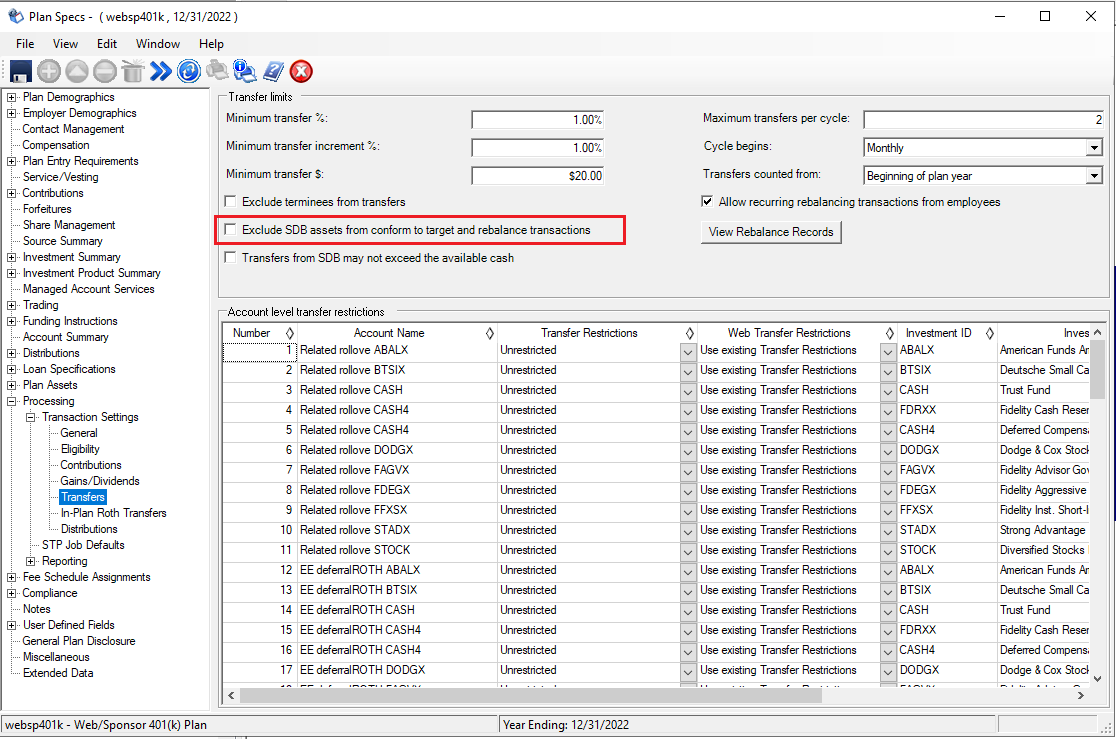This screenshot has width=1116, height=741.
Task: Select STP Job Defaults tree item
Action: pos(83,545)
